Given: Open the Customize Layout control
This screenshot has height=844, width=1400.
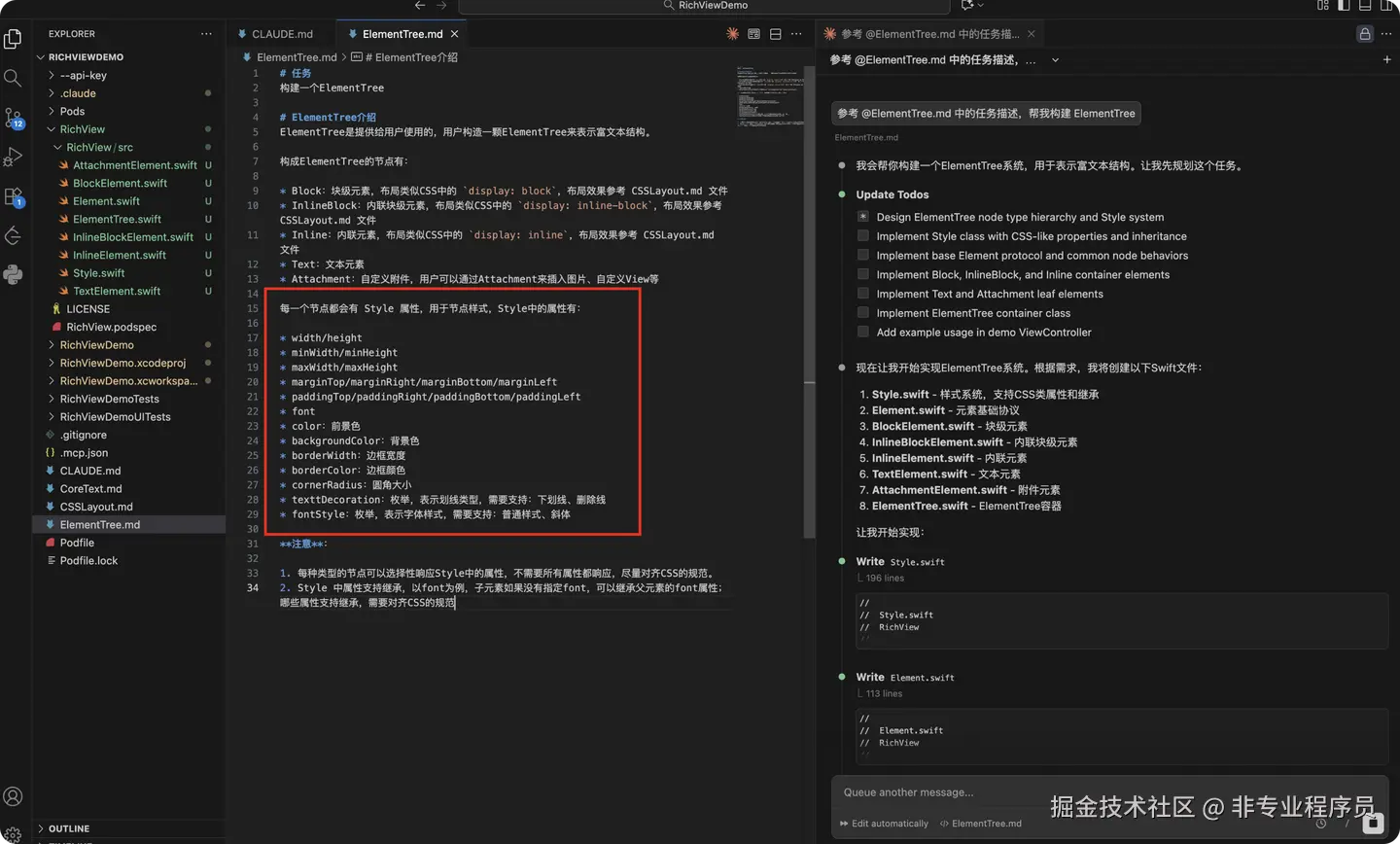Looking at the screenshot, I should coord(1323,6).
